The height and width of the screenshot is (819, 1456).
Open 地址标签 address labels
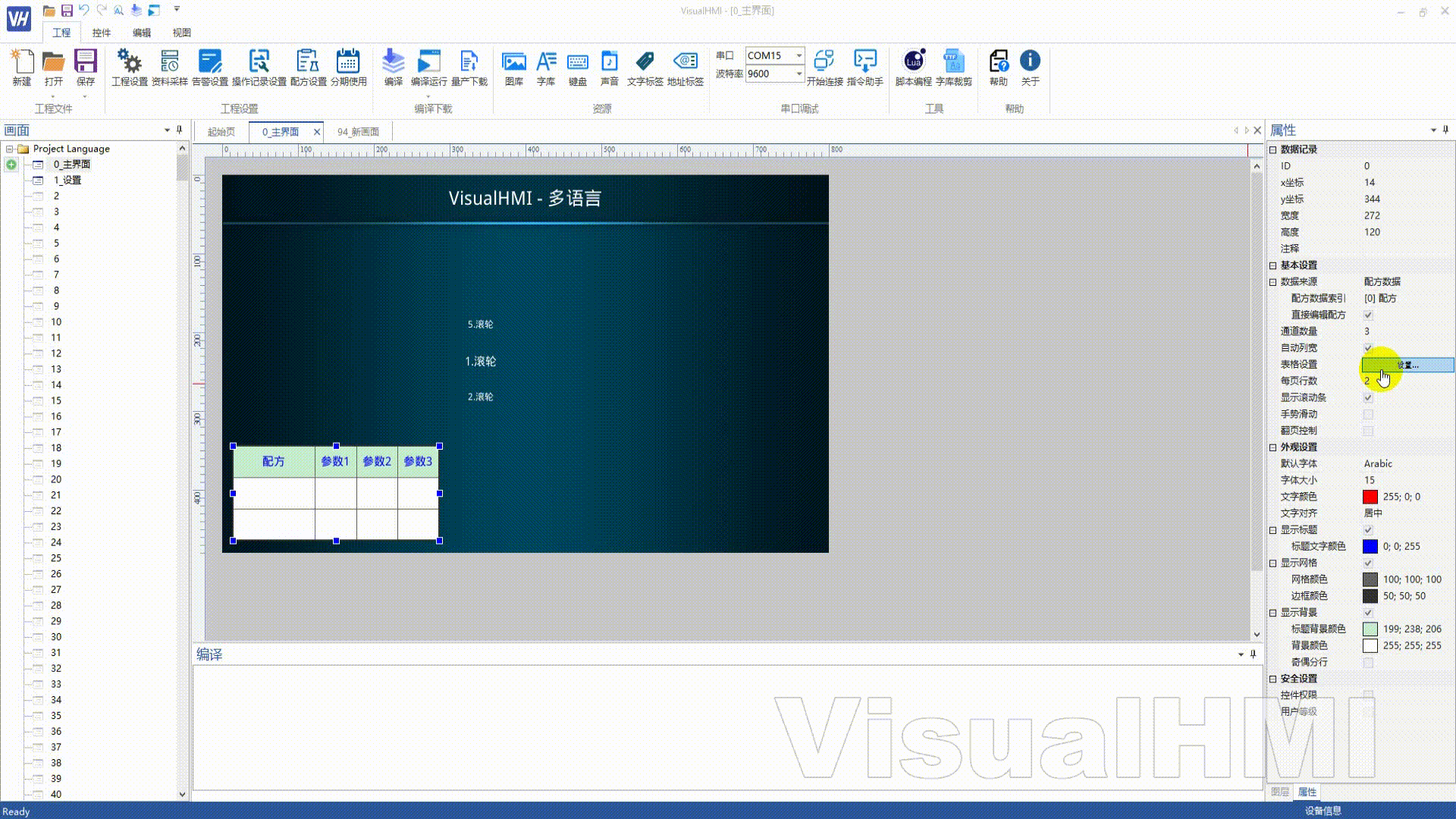pos(686,67)
